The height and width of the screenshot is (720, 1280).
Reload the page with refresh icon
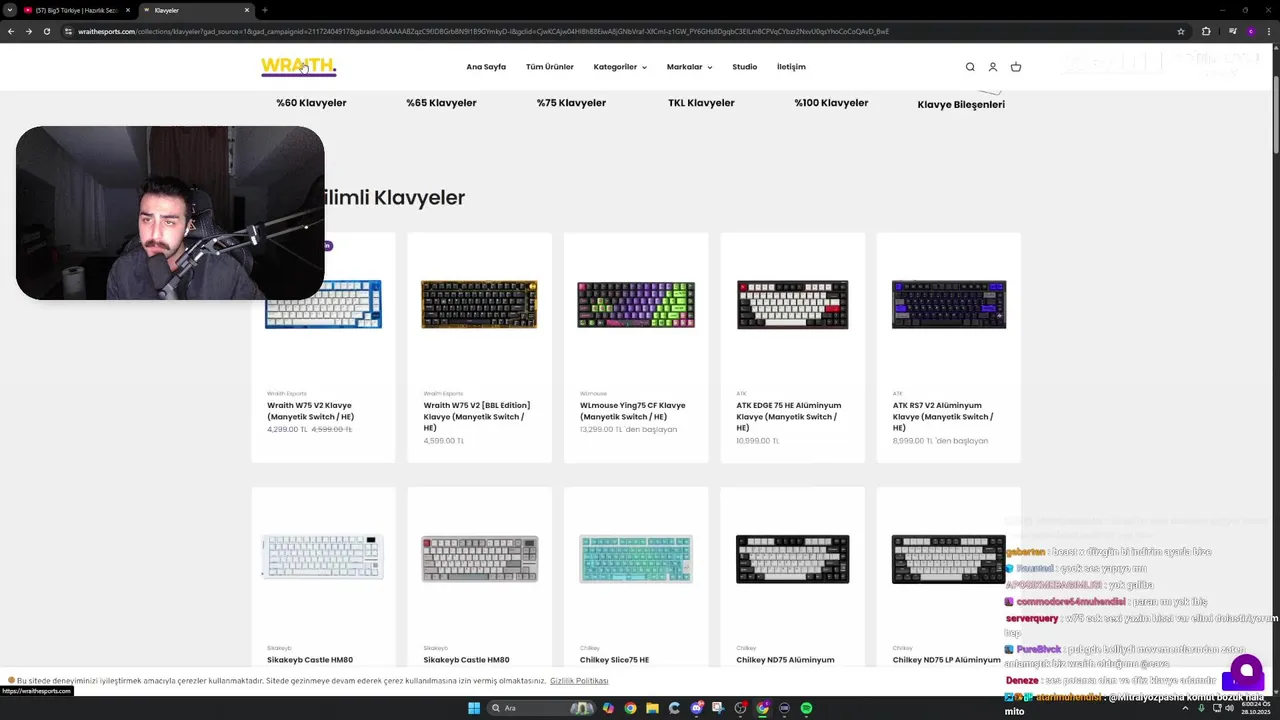[47, 31]
